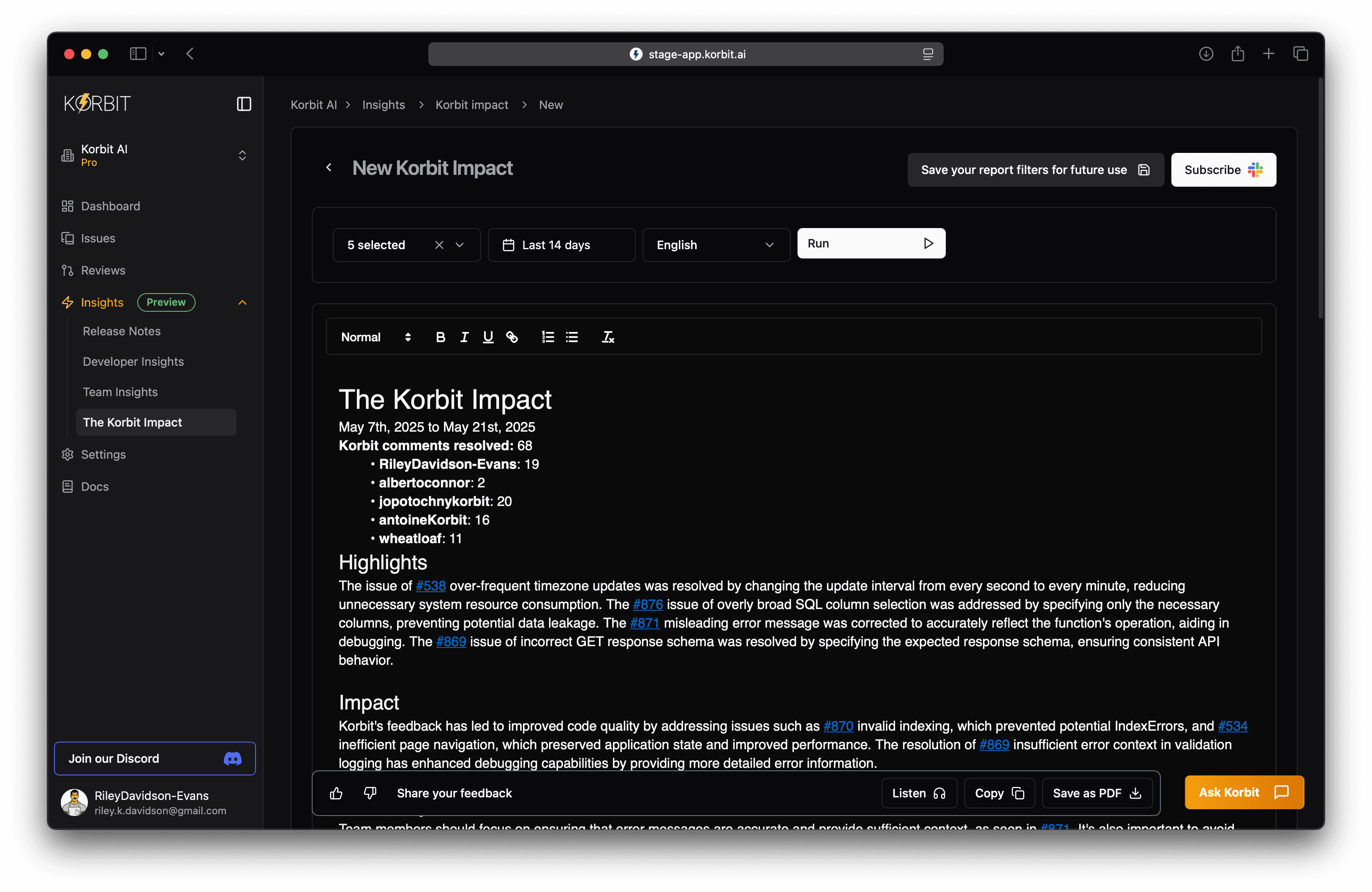Toggle the Safari sidebar
This screenshot has height=892, width=1372.
click(138, 54)
